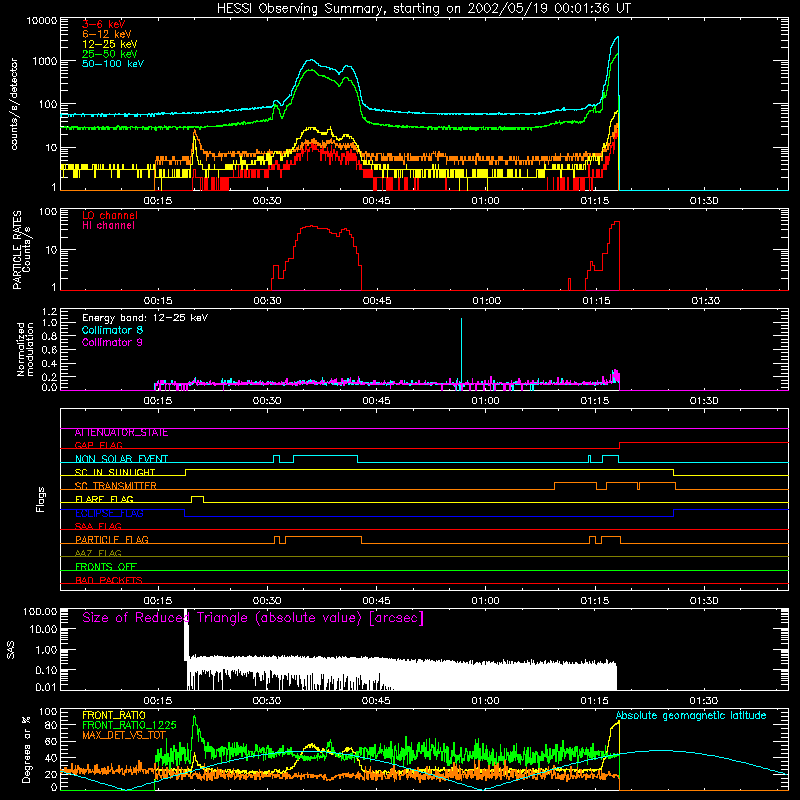800x800 pixels.
Task: Select the 25-50 keV legend label
Action: 110,54
